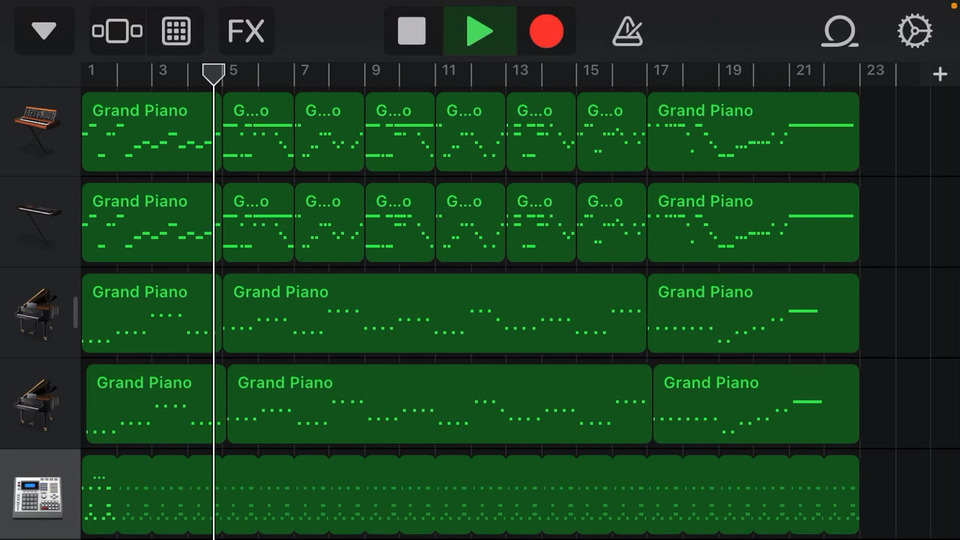Image resolution: width=960 pixels, height=540 pixels.
Task: Tap bar 13 on the ruler
Action: click(x=520, y=70)
